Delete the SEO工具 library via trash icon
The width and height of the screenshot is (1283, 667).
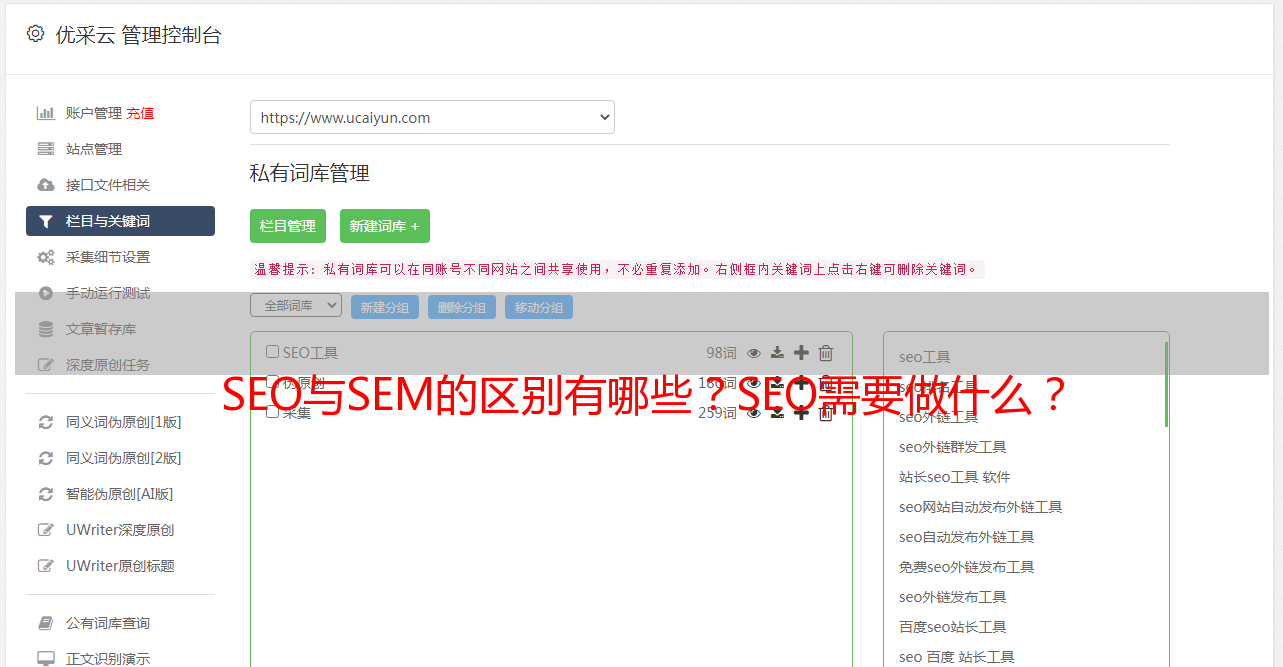(x=826, y=353)
